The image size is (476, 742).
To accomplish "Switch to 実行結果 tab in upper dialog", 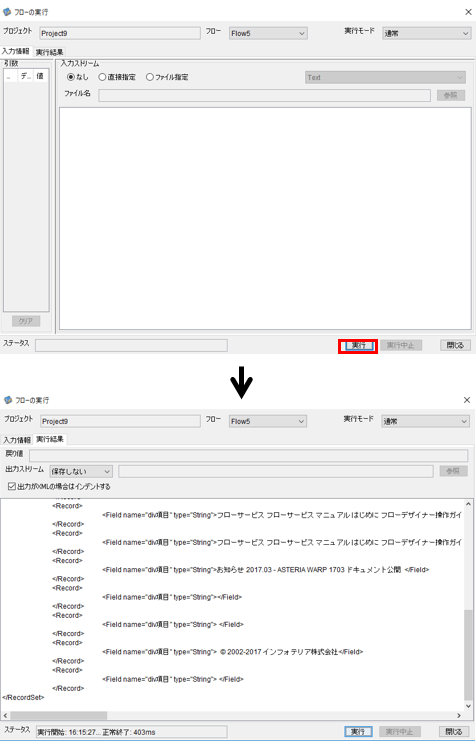I will (50, 52).
